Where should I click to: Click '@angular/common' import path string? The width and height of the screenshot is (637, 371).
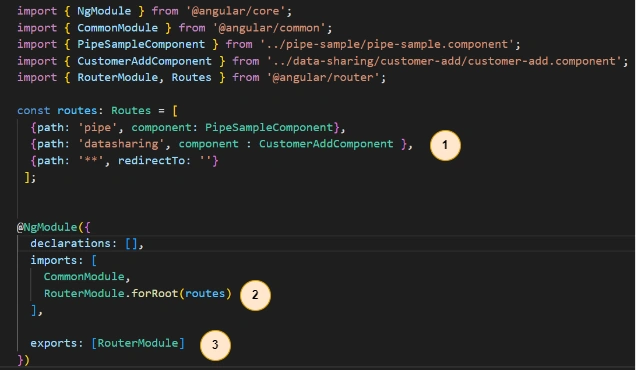tap(269, 28)
